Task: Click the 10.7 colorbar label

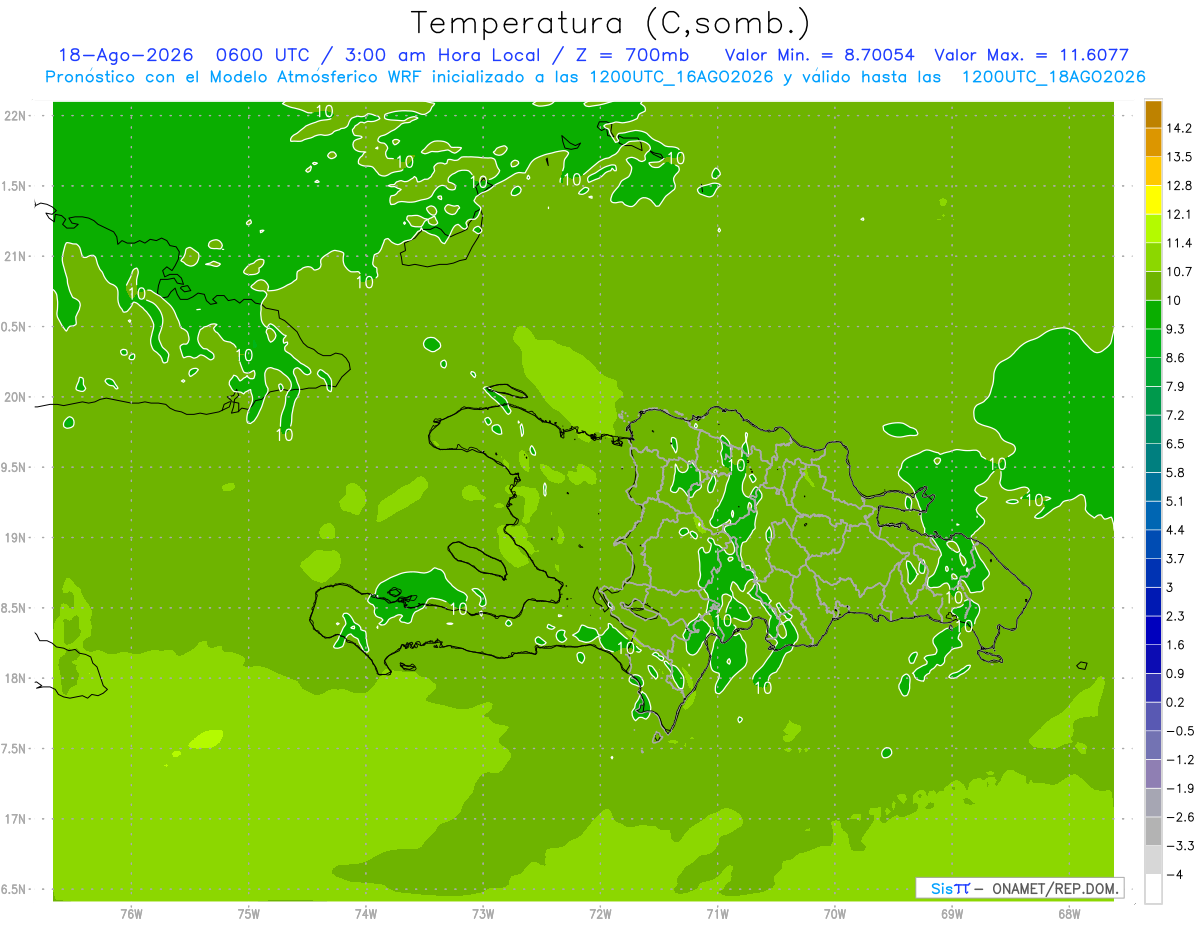Action: tap(1178, 272)
